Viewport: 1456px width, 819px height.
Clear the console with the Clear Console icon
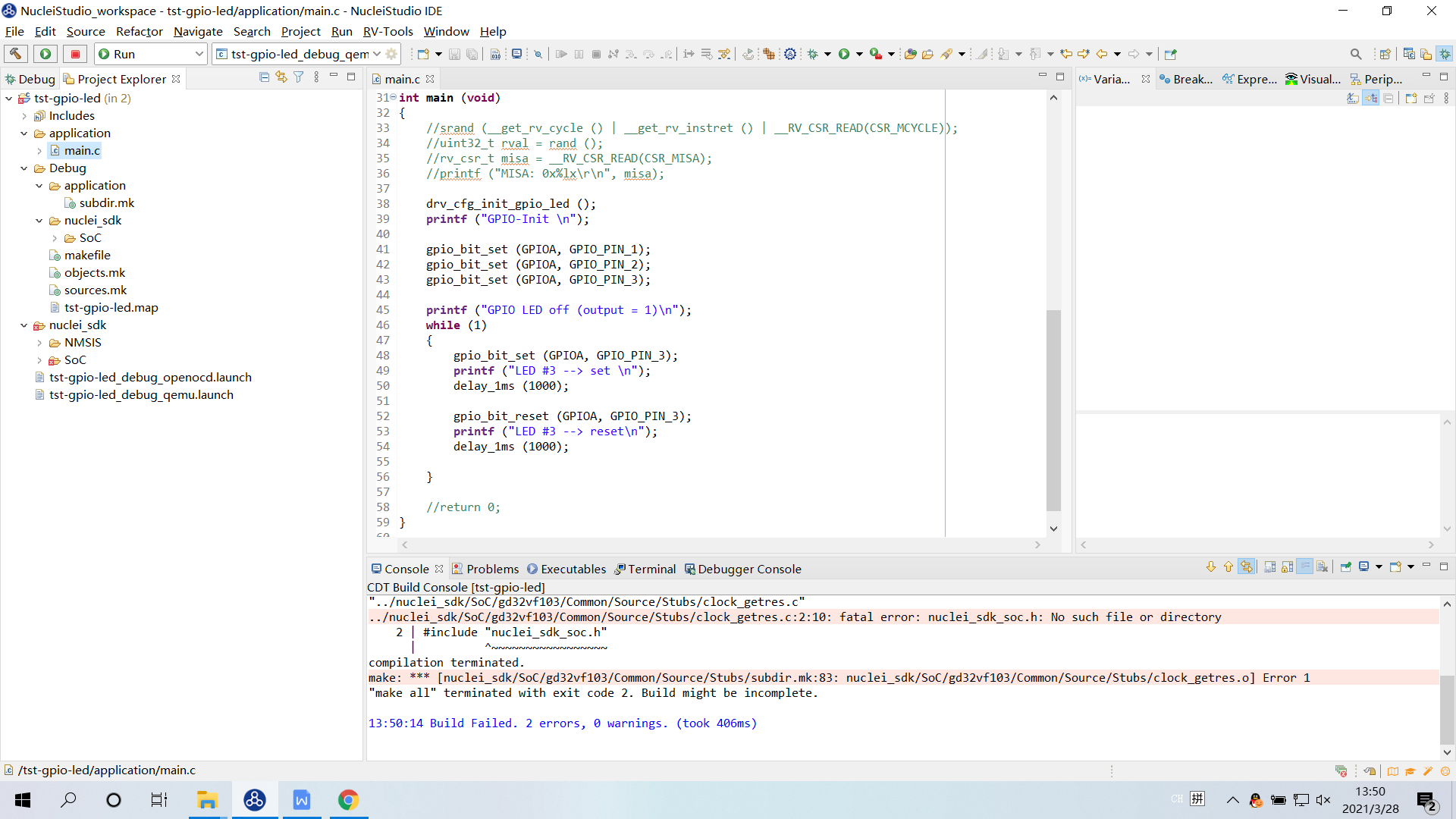[1323, 566]
